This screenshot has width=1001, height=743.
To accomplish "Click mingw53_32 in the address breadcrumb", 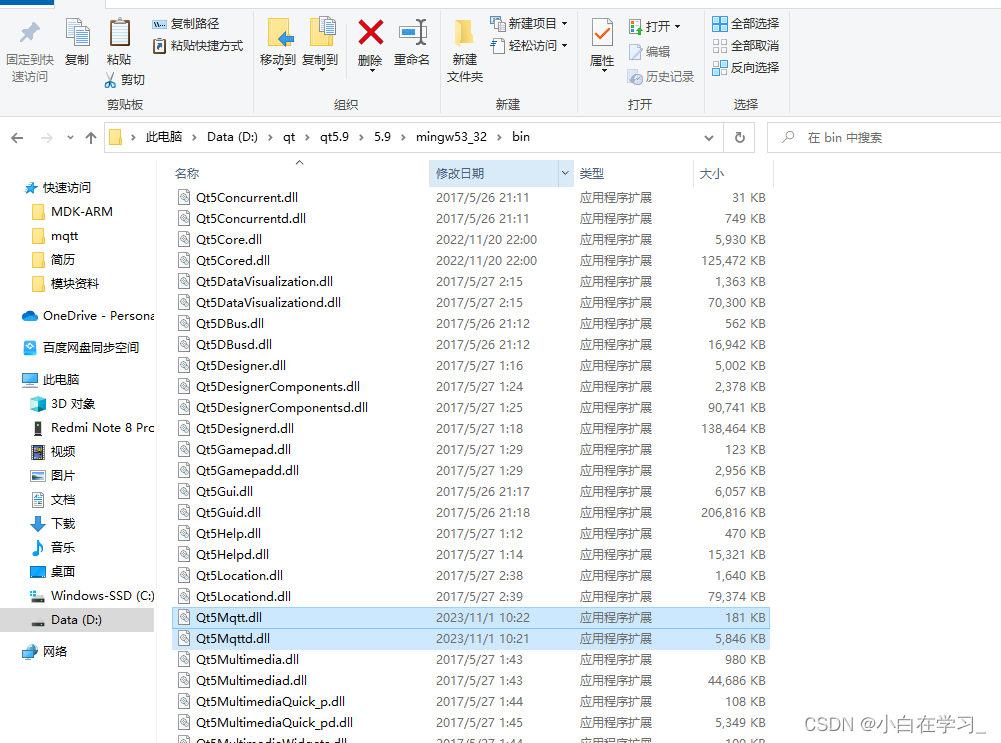I will point(451,137).
